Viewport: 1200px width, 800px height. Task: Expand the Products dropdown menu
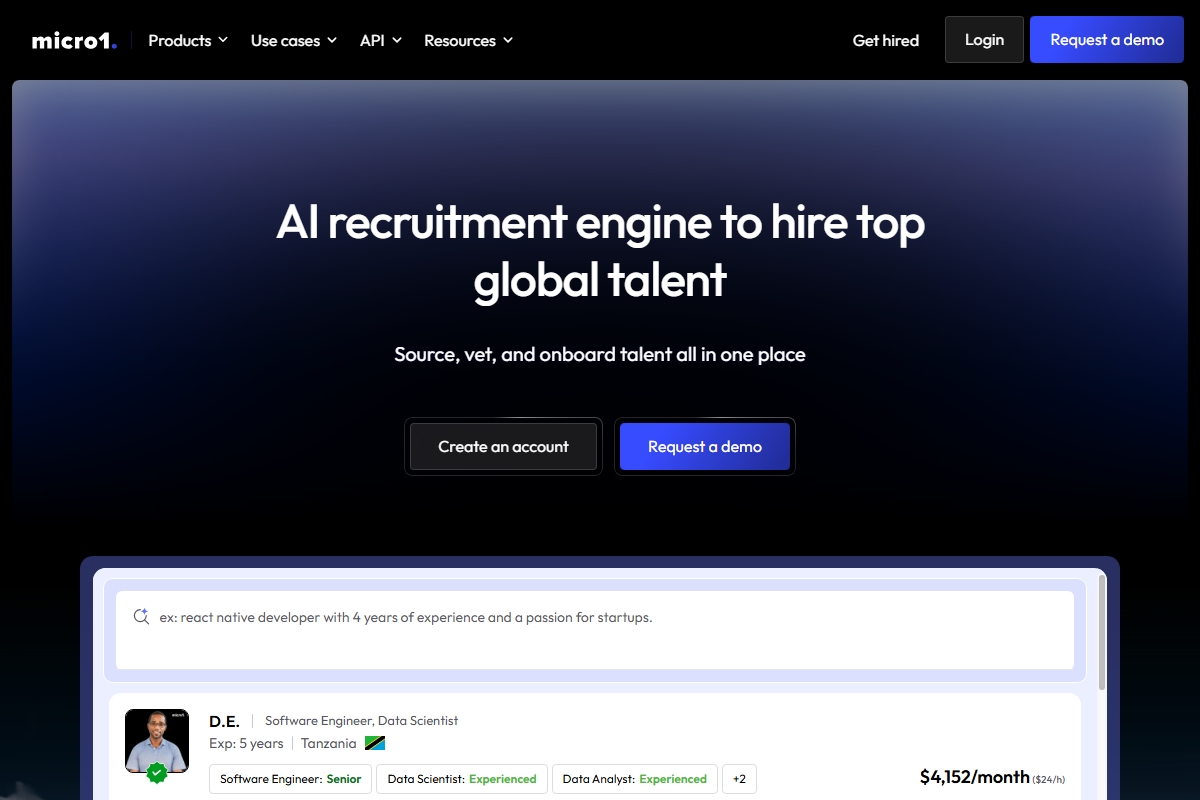click(188, 40)
